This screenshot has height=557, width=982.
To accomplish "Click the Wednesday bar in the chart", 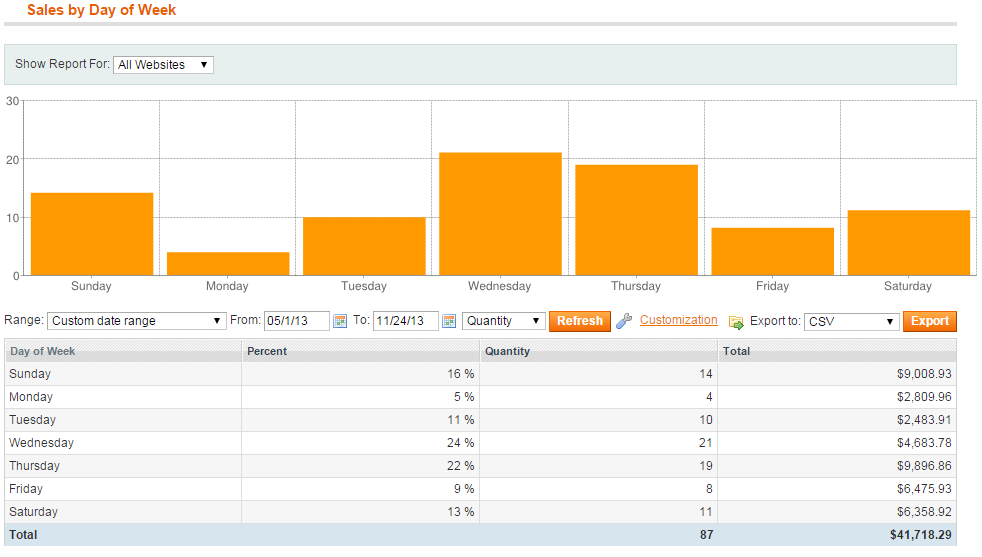I will tap(500, 214).
